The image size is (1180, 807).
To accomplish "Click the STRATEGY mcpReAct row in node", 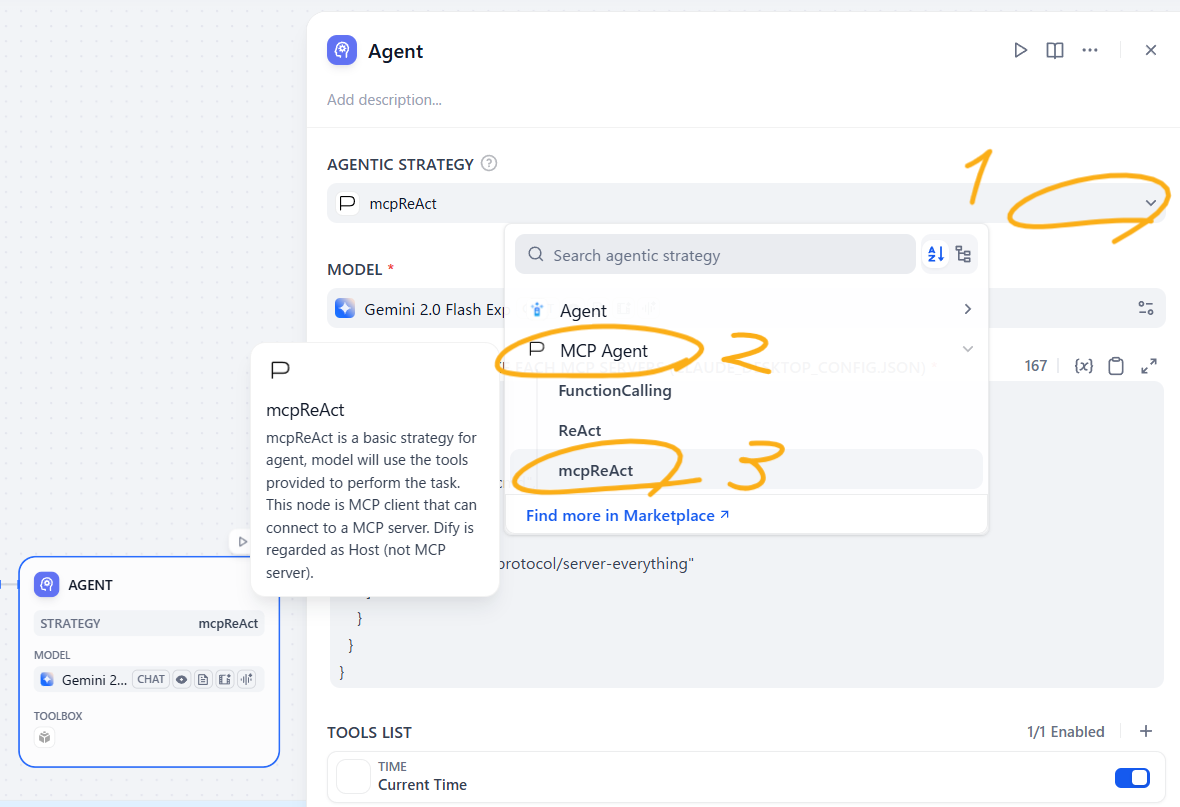I will click(x=149, y=623).
